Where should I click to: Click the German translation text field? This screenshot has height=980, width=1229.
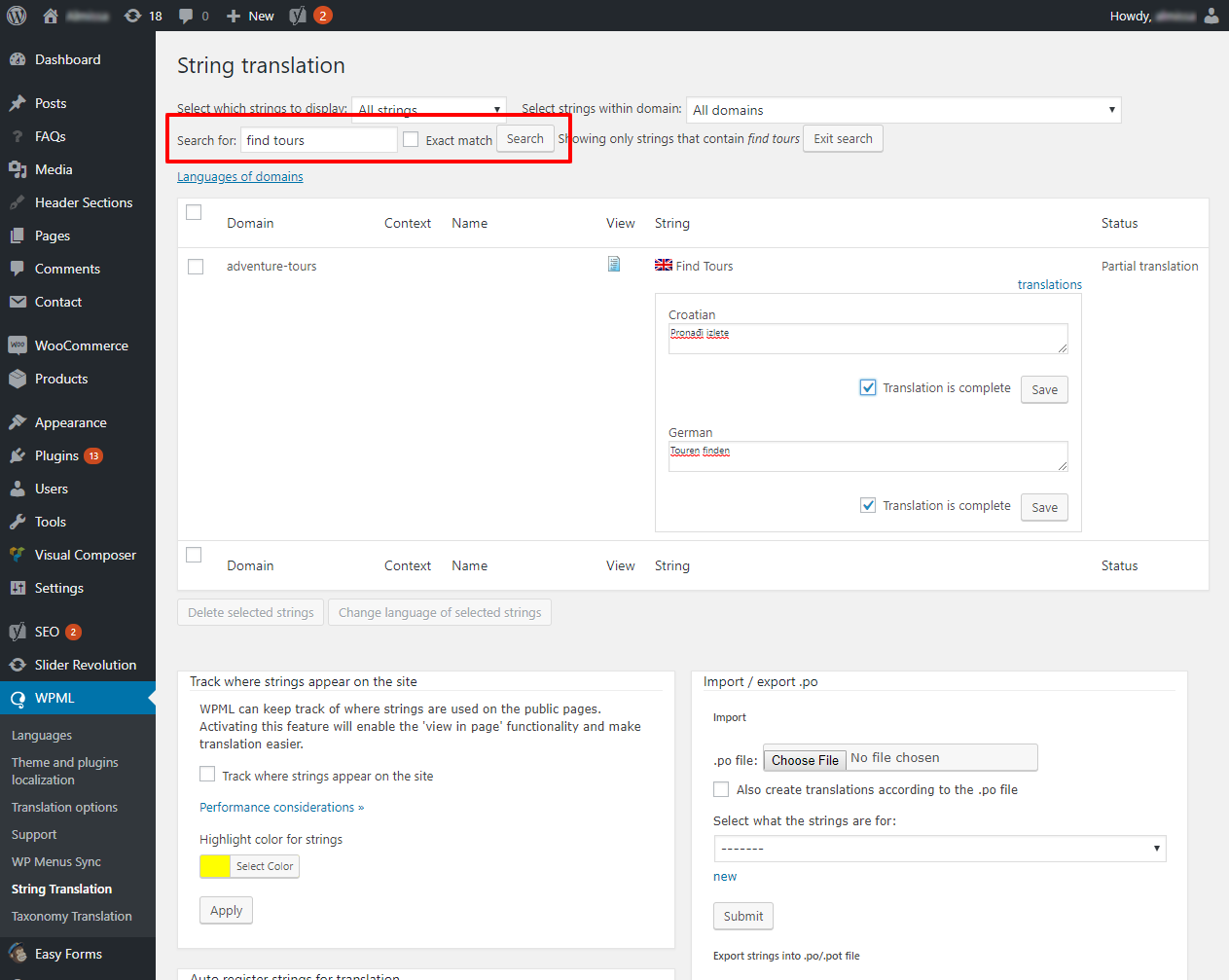[x=867, y=456]
